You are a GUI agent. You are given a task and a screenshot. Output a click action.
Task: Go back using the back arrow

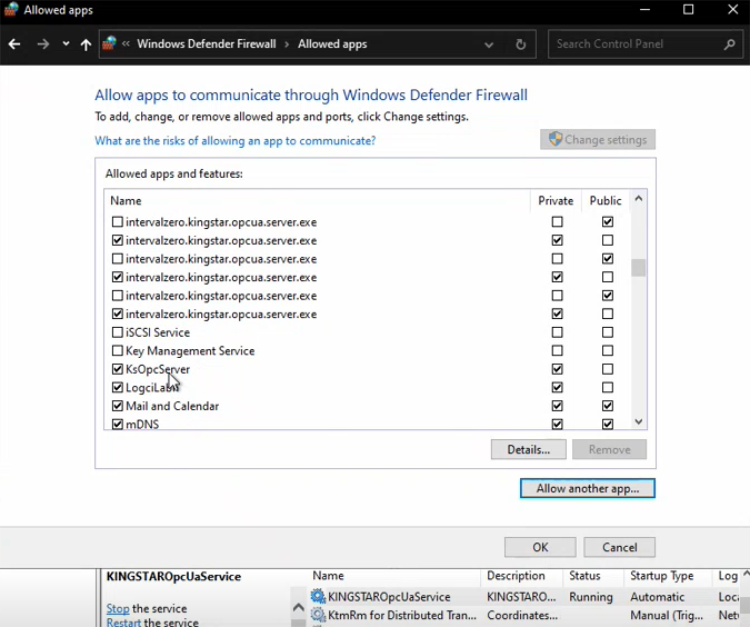point(14,44)
